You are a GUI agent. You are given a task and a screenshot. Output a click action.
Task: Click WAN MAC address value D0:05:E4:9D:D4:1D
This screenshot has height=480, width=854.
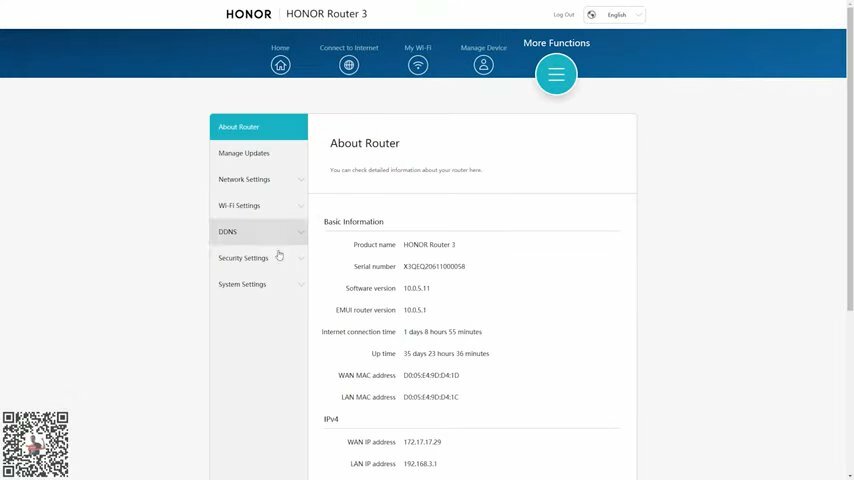pyautogui.click(x=431, y=375)
